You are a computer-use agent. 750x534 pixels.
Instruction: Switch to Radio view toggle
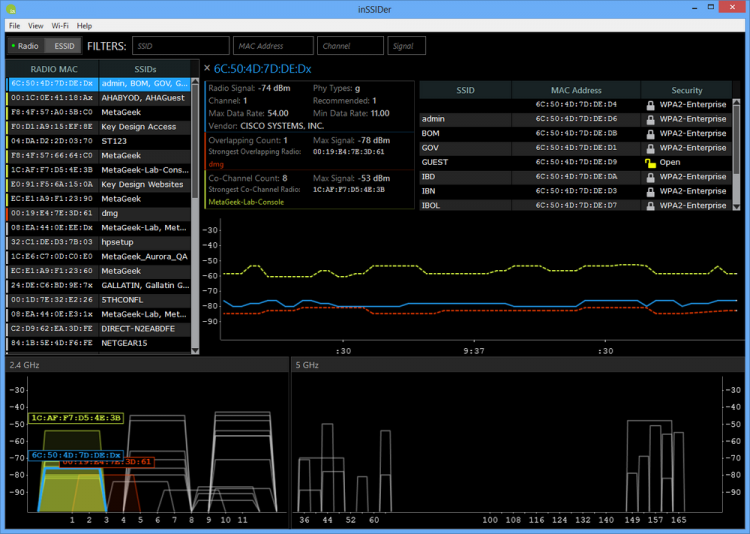coord(25,46)
